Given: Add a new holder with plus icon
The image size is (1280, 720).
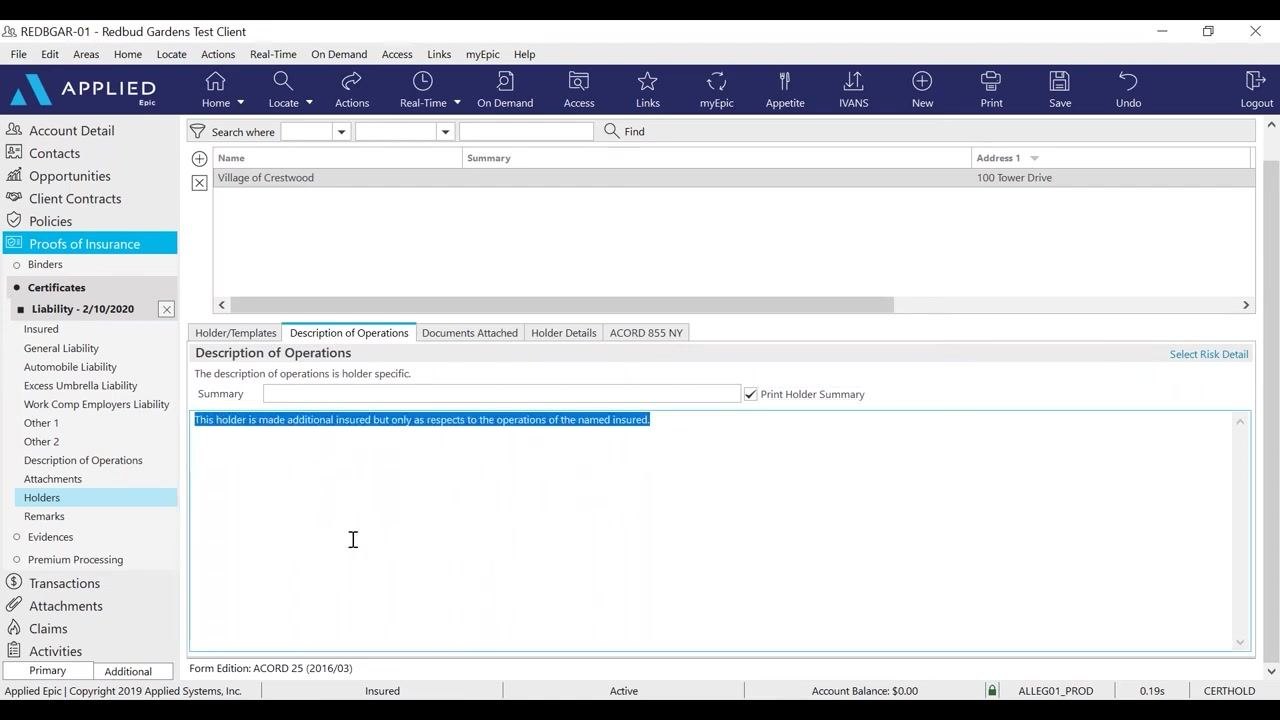Looking at the screenshot, I should point(199,159).
